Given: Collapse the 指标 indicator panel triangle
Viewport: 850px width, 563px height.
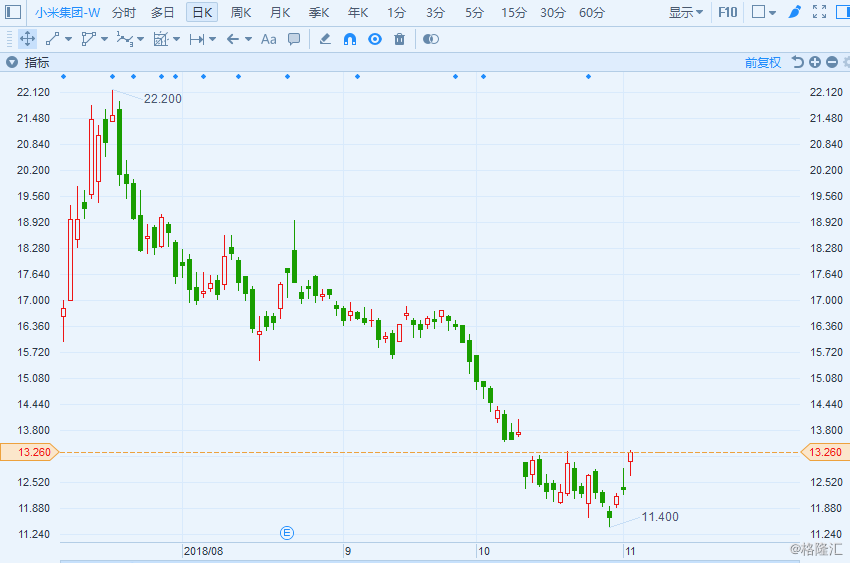Looking at the screenshot, I should [x=12, y=62].
